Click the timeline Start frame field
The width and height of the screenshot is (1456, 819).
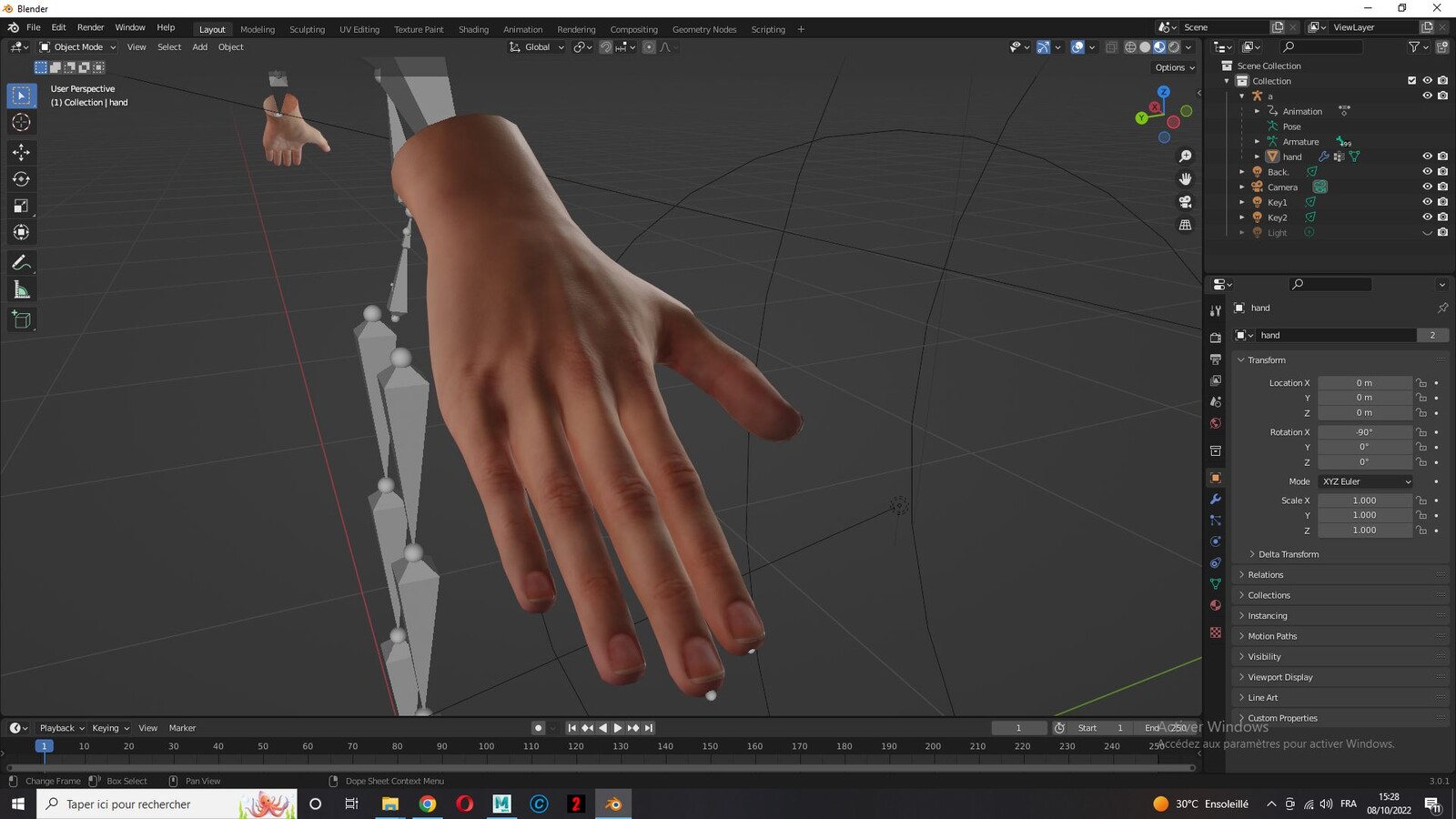point(1102,728)
